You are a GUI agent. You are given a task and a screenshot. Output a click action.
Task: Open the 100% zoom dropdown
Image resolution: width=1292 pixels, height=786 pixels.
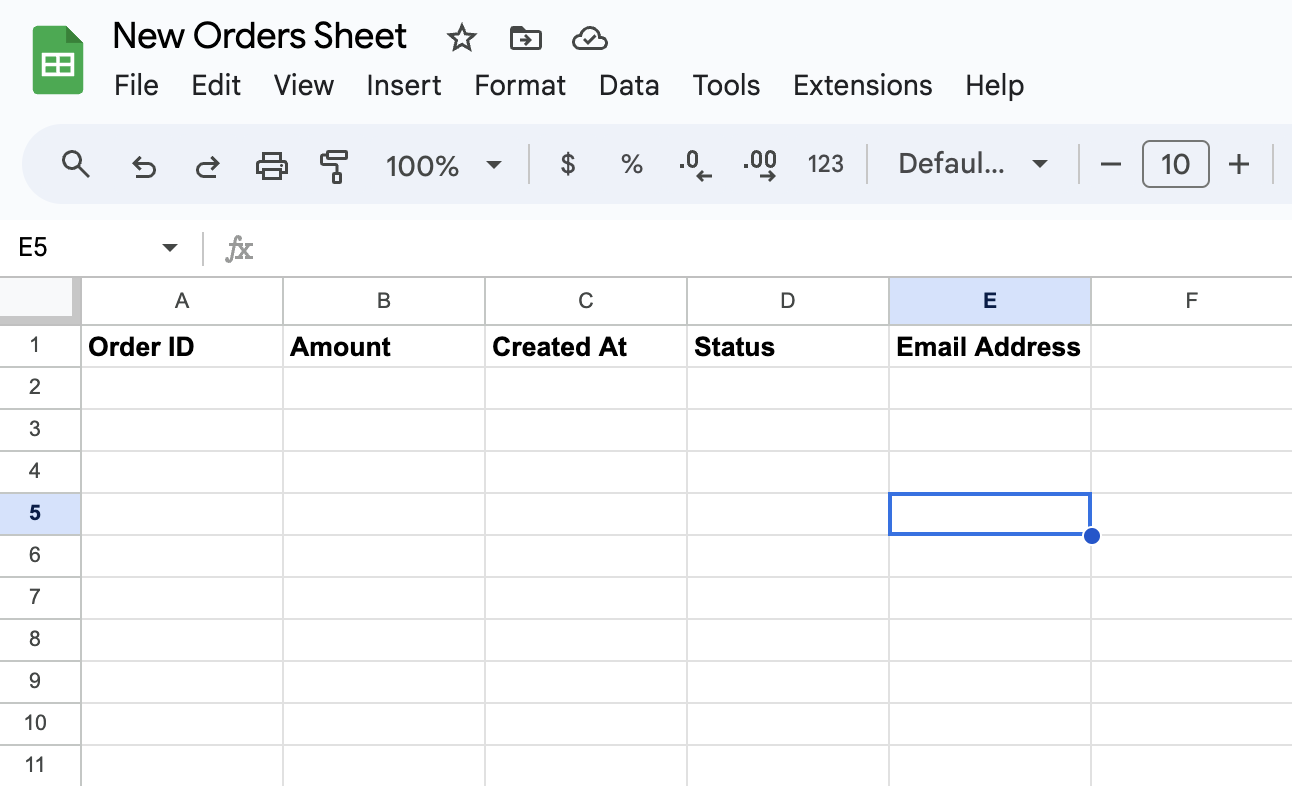point(443,165)
